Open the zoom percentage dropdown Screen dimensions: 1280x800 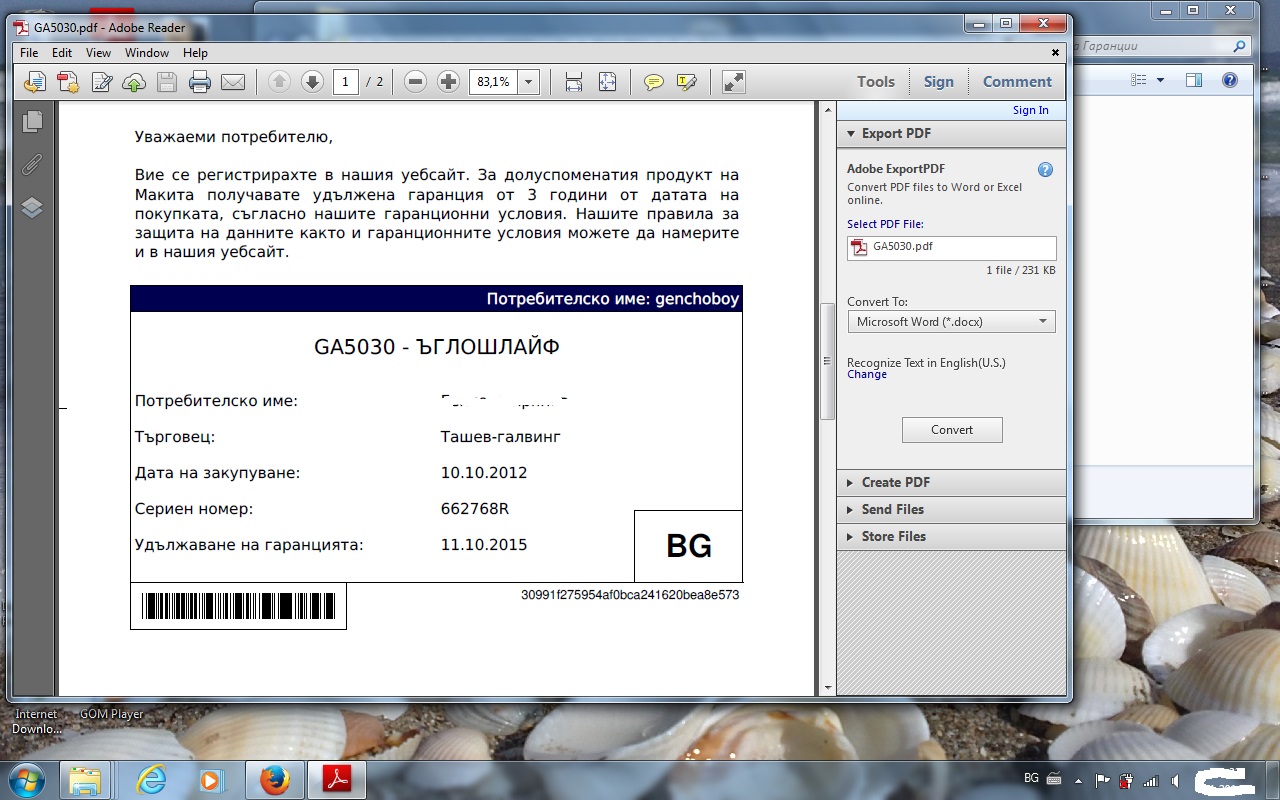click(x=529, y=82)
